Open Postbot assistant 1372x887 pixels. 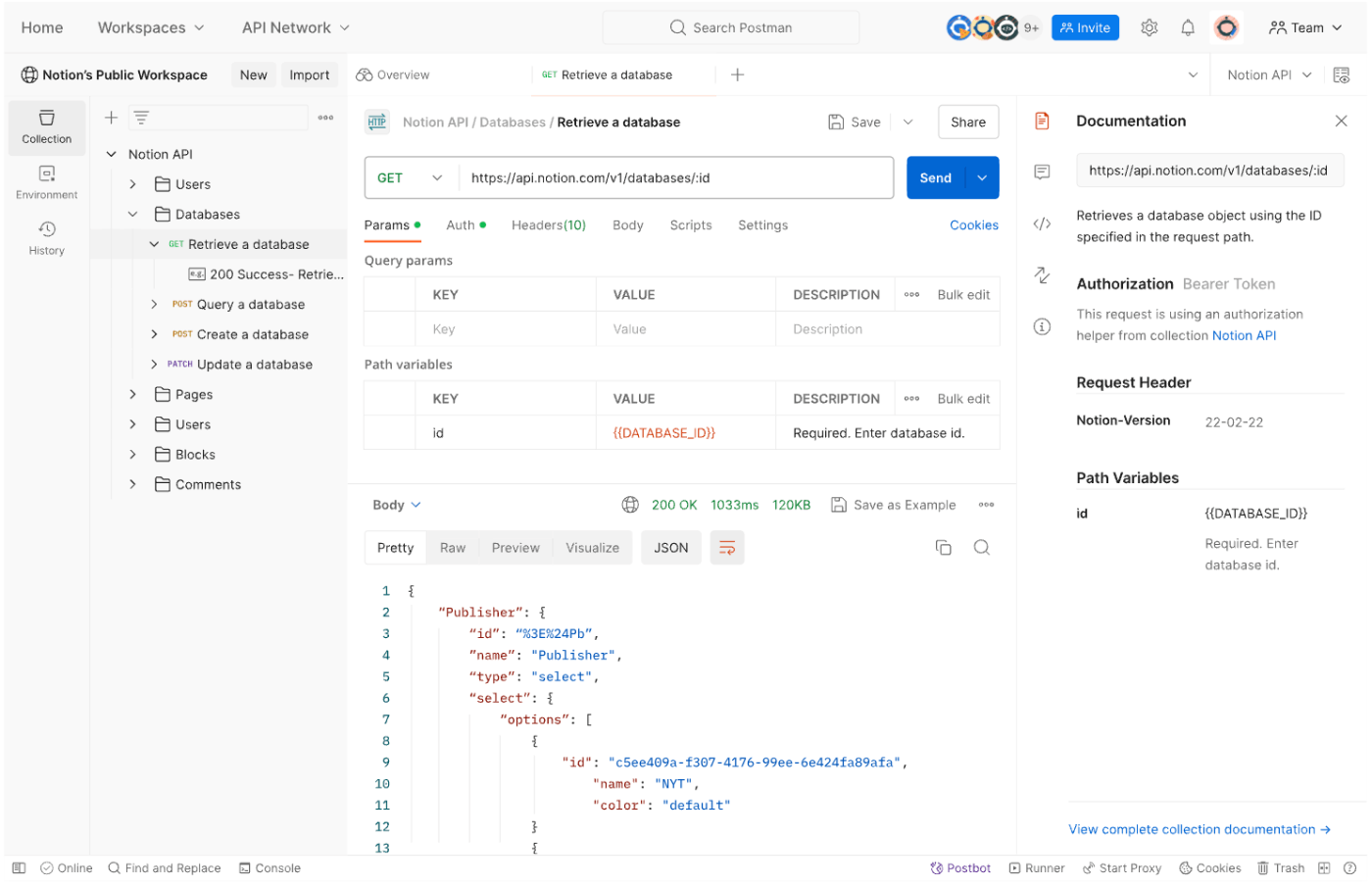coord(960,868)
